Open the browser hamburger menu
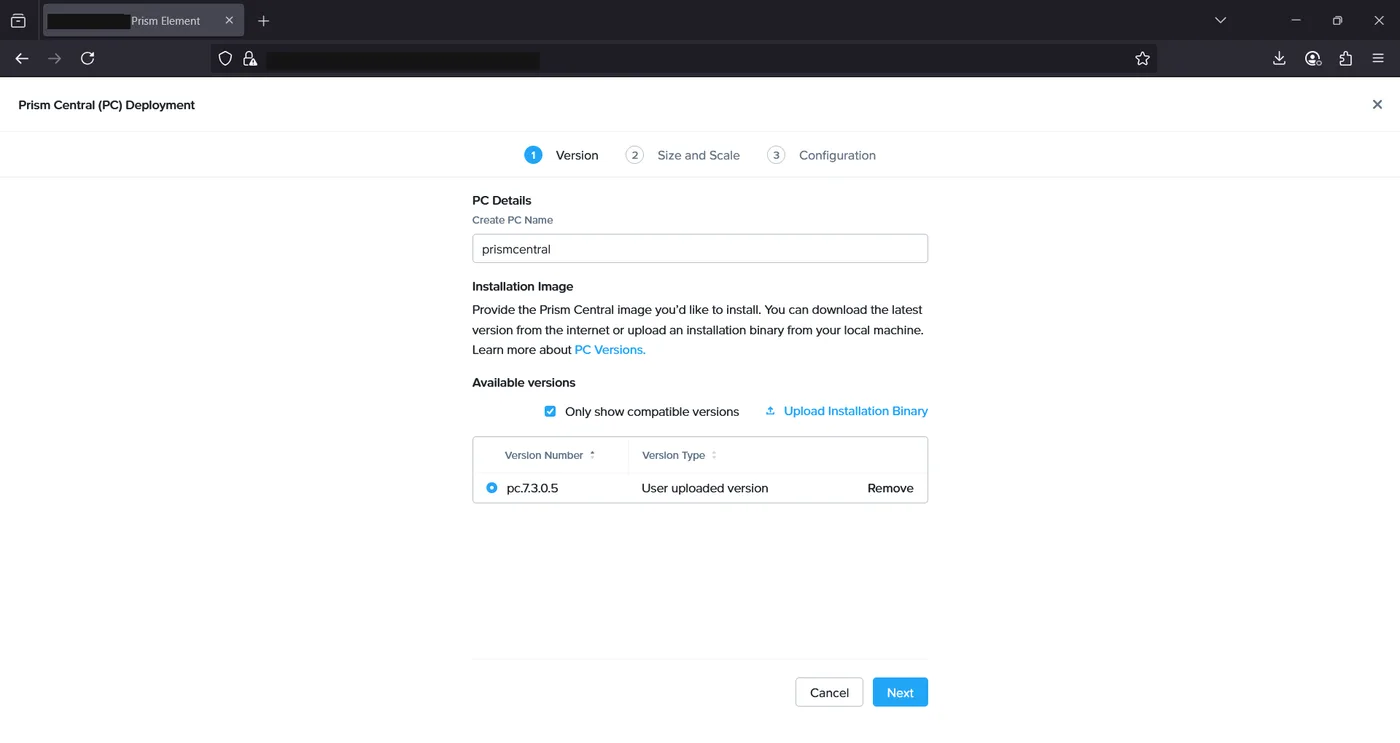Image resolution: width=1400 pixels, height=743 pixels. (1378, 59)
